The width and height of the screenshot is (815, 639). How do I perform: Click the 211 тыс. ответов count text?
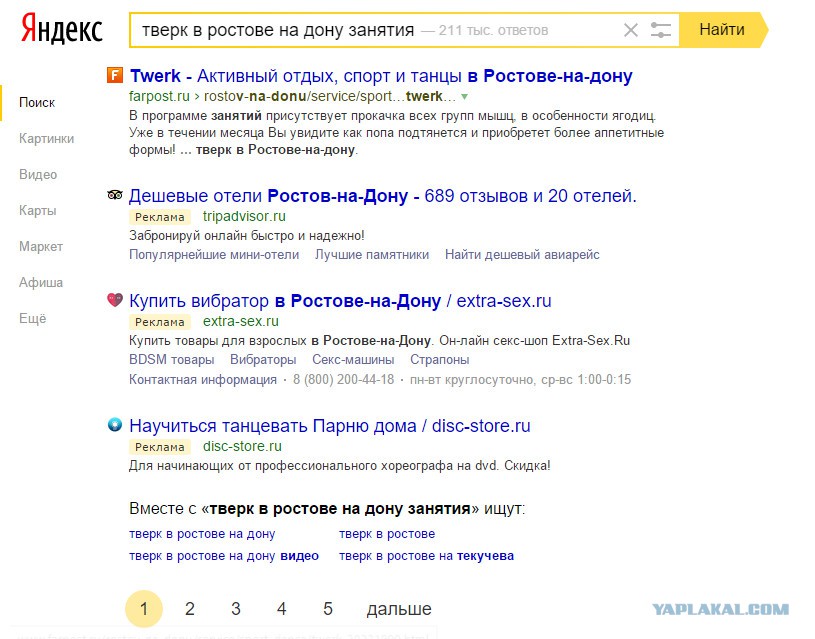click(493, 30)
